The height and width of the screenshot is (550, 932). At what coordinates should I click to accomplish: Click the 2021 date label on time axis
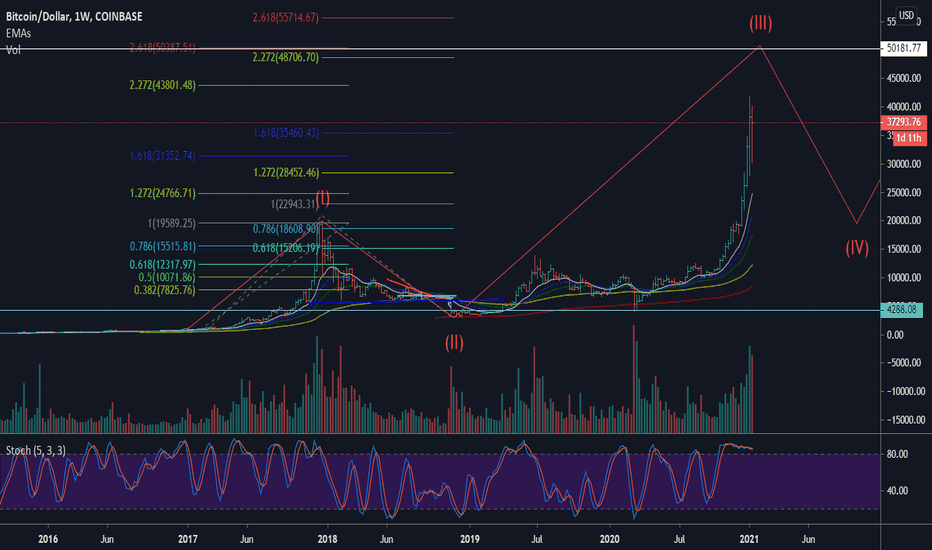(x=750, y=539)
